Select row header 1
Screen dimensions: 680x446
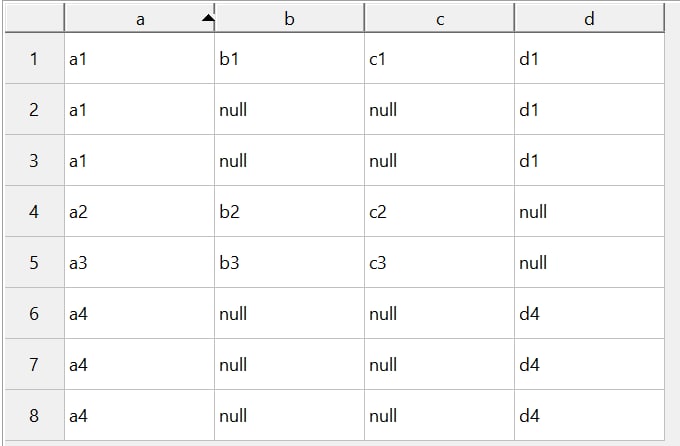click(x=35, y=59)
